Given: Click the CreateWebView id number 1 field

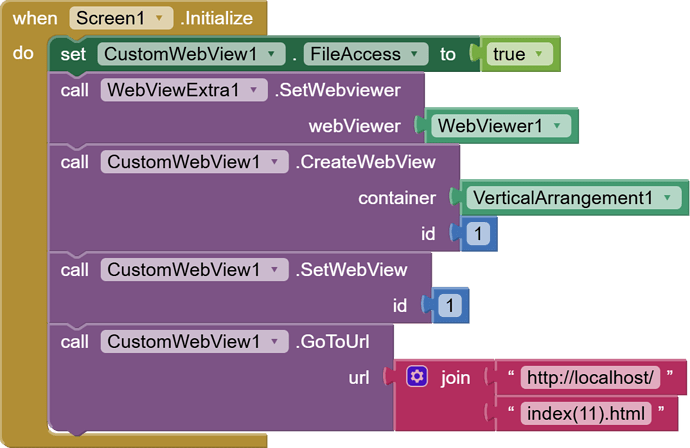Looking at the screenshot, I should pyautogui.click(x=478, y=234).
